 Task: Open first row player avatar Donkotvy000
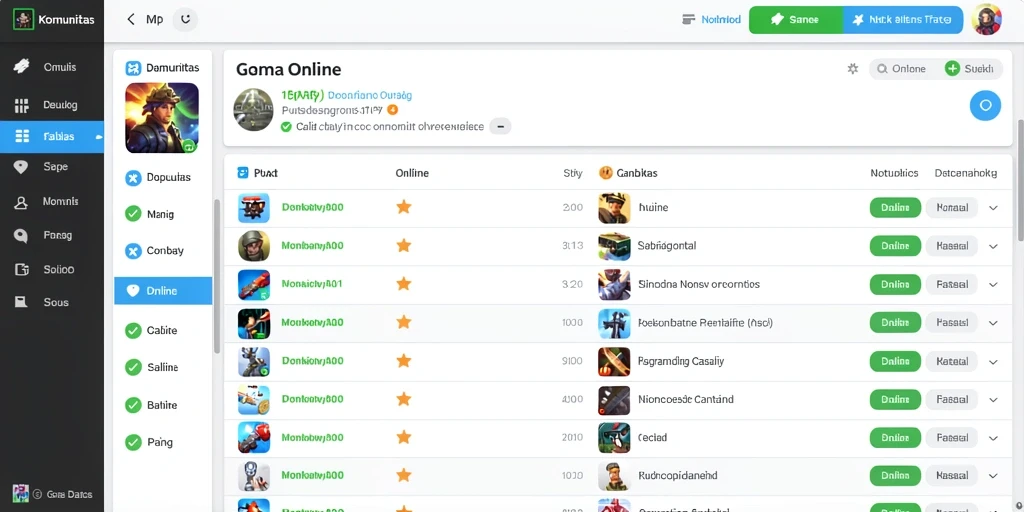coord(253,208)
